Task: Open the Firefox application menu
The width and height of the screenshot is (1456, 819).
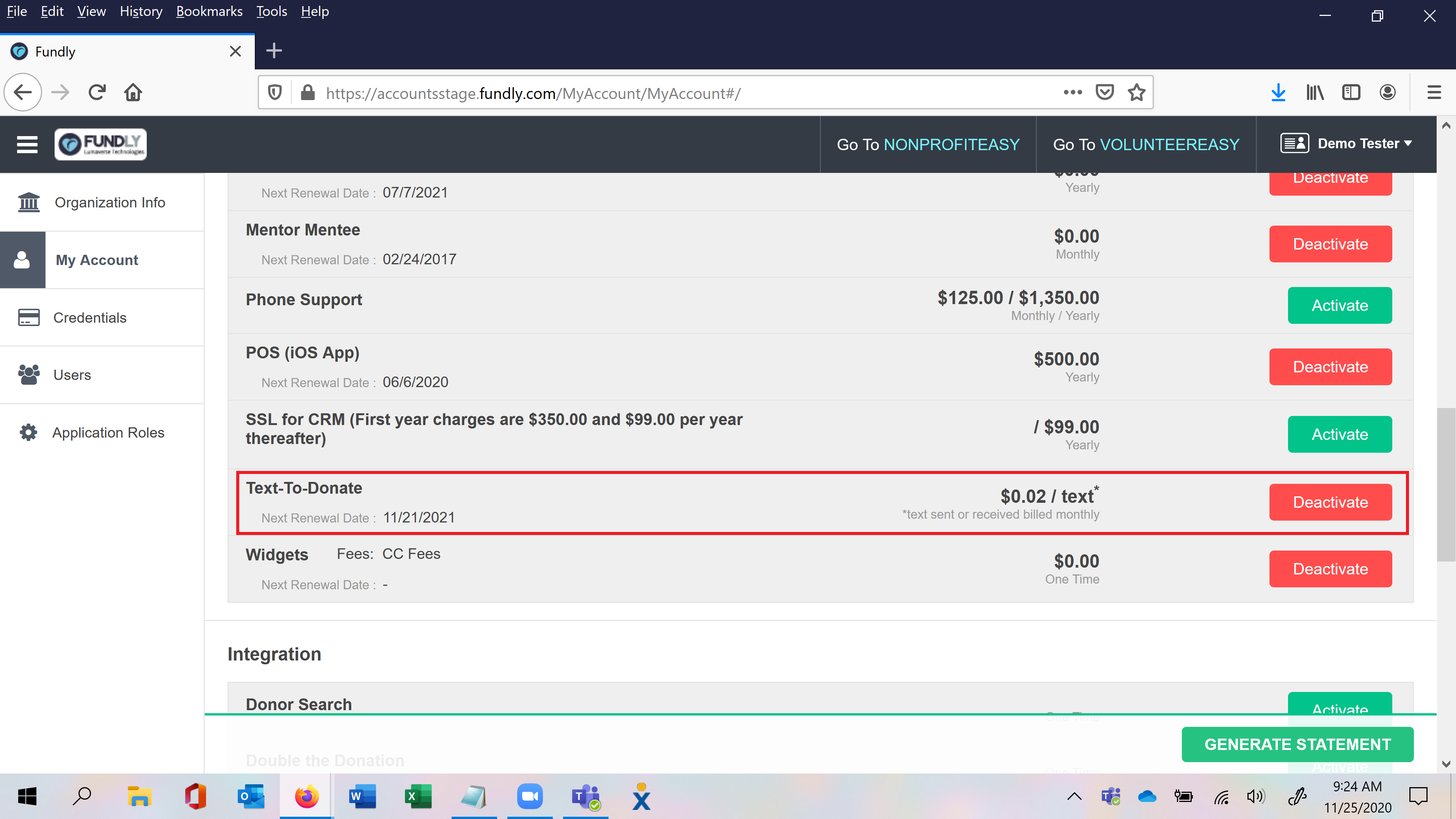Action: click(x=1434, y=92)
